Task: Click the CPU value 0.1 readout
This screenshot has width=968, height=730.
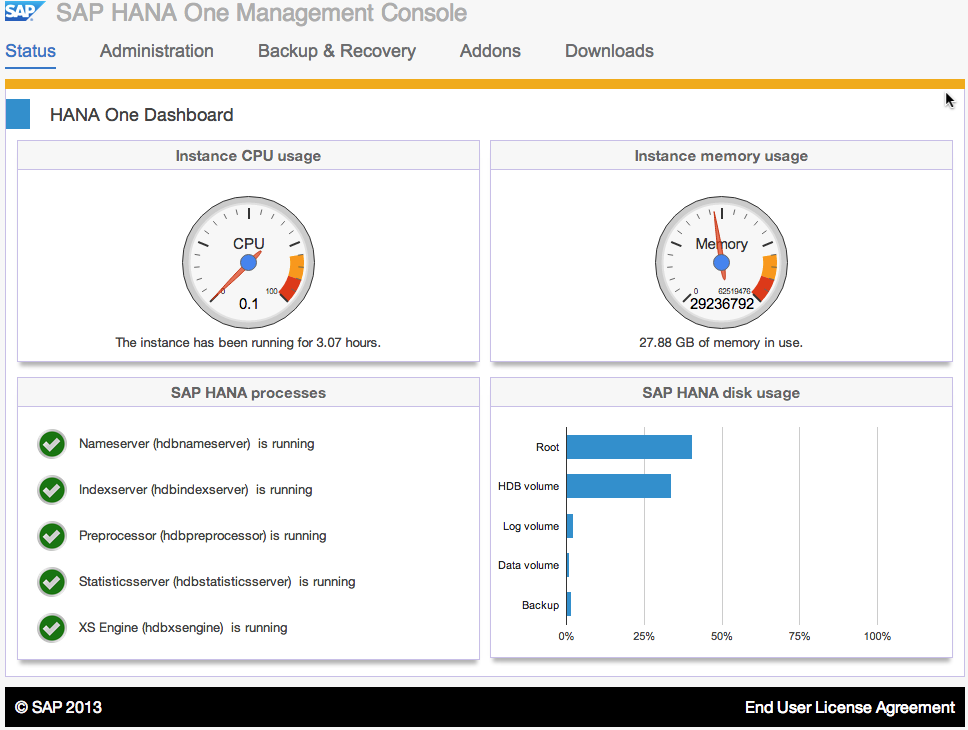Action: pyautogui.click(x=249, y=304)
